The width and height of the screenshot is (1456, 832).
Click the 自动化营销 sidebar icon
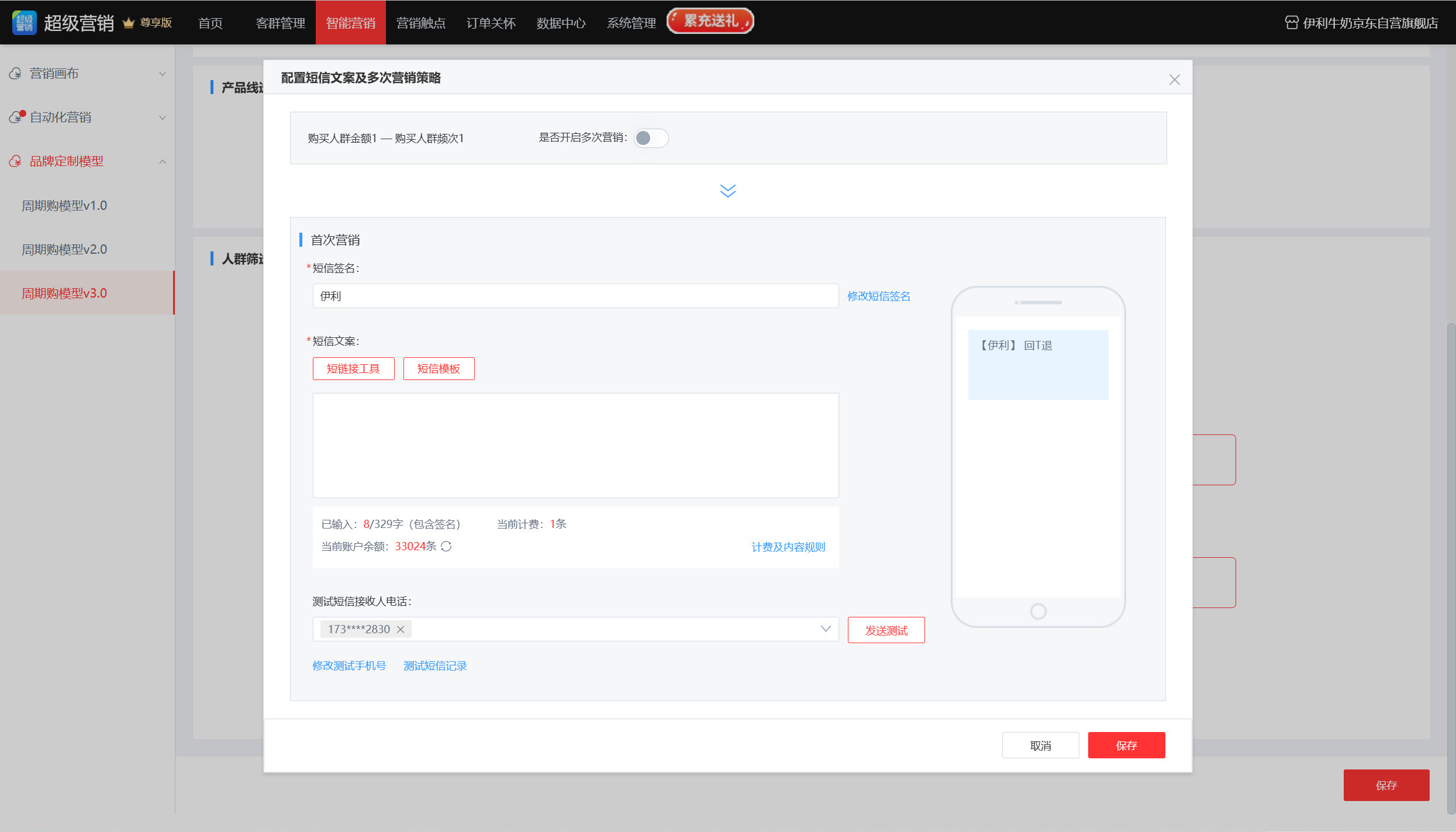point(16,117)
